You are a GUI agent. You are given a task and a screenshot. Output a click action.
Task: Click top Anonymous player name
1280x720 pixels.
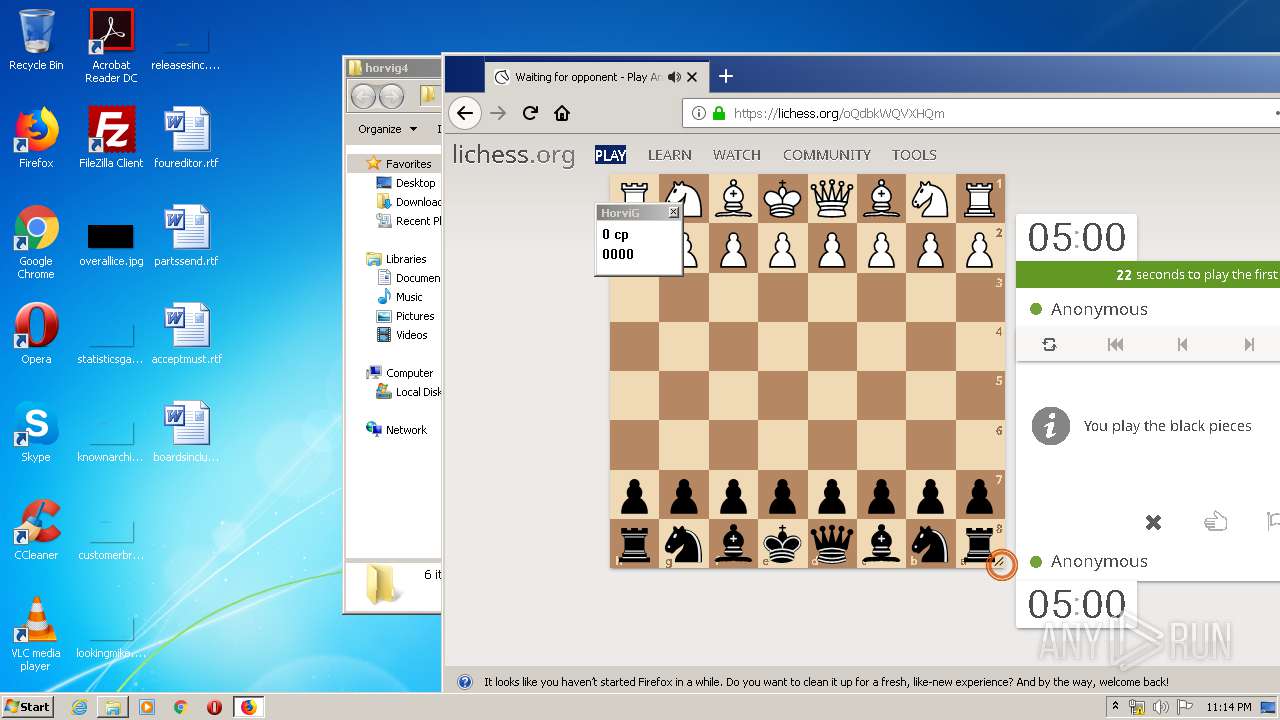point(1099,309)
